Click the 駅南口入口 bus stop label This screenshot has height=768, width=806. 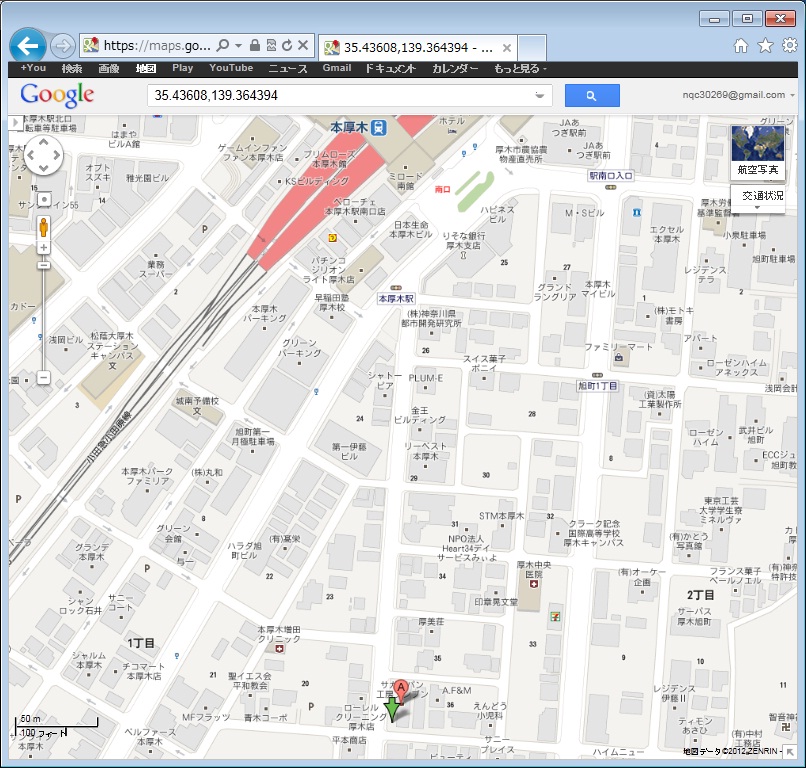pos(610,176)
